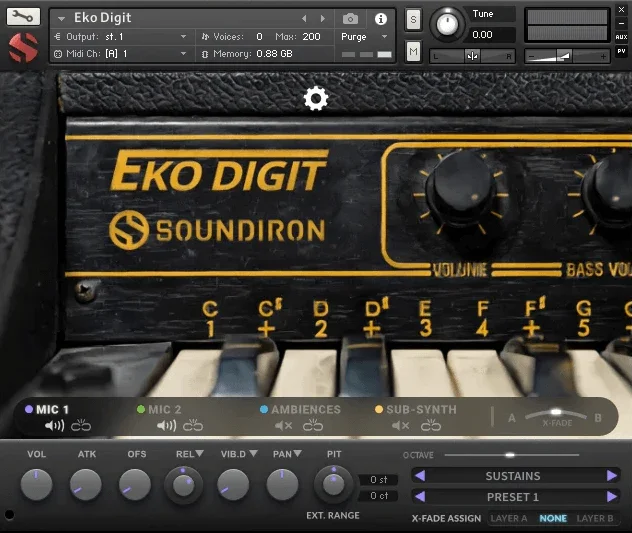Click the MIC 1 link icon

pyautogui.click(x=81, y=425)
